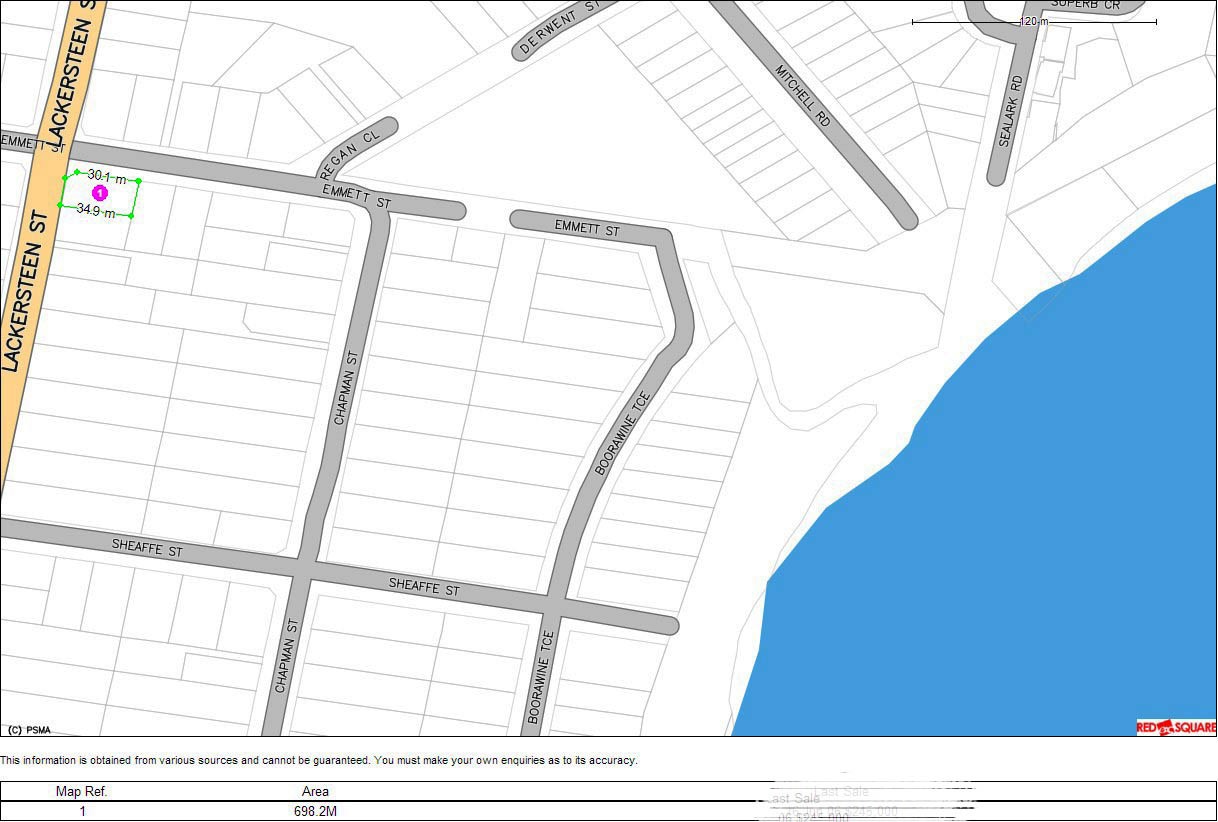The width and height of the screenshot is (1218, 822).
Task: Select the Map Ref column header
Action: pyautogui.click(x=84, y=791)
